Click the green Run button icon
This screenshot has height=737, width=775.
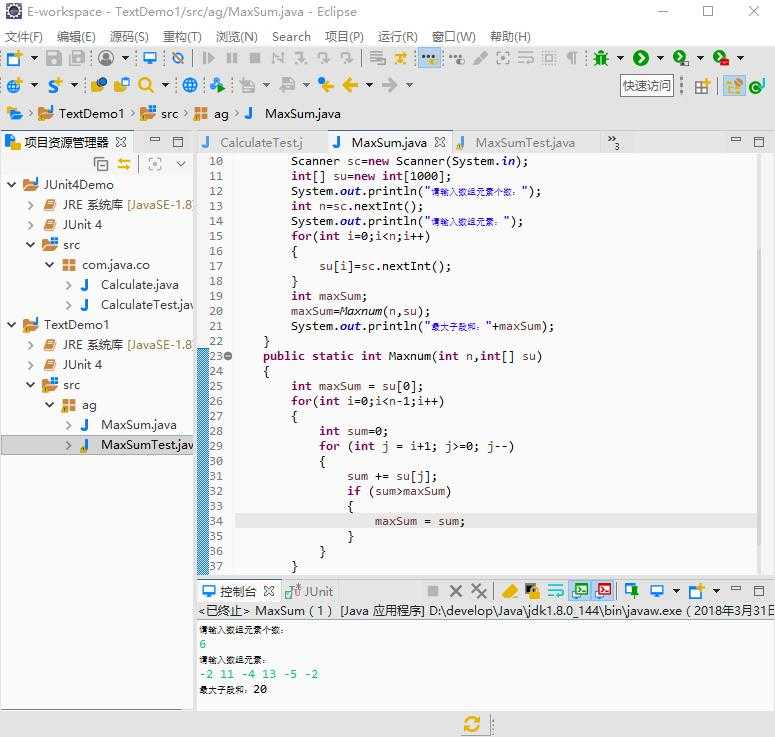(x=641, y=58)
